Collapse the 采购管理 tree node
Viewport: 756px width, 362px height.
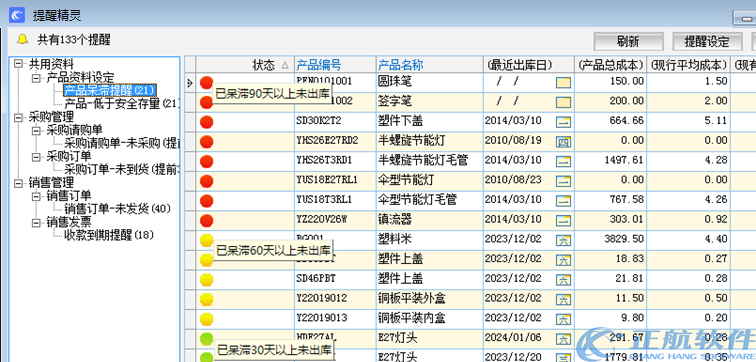18,117
